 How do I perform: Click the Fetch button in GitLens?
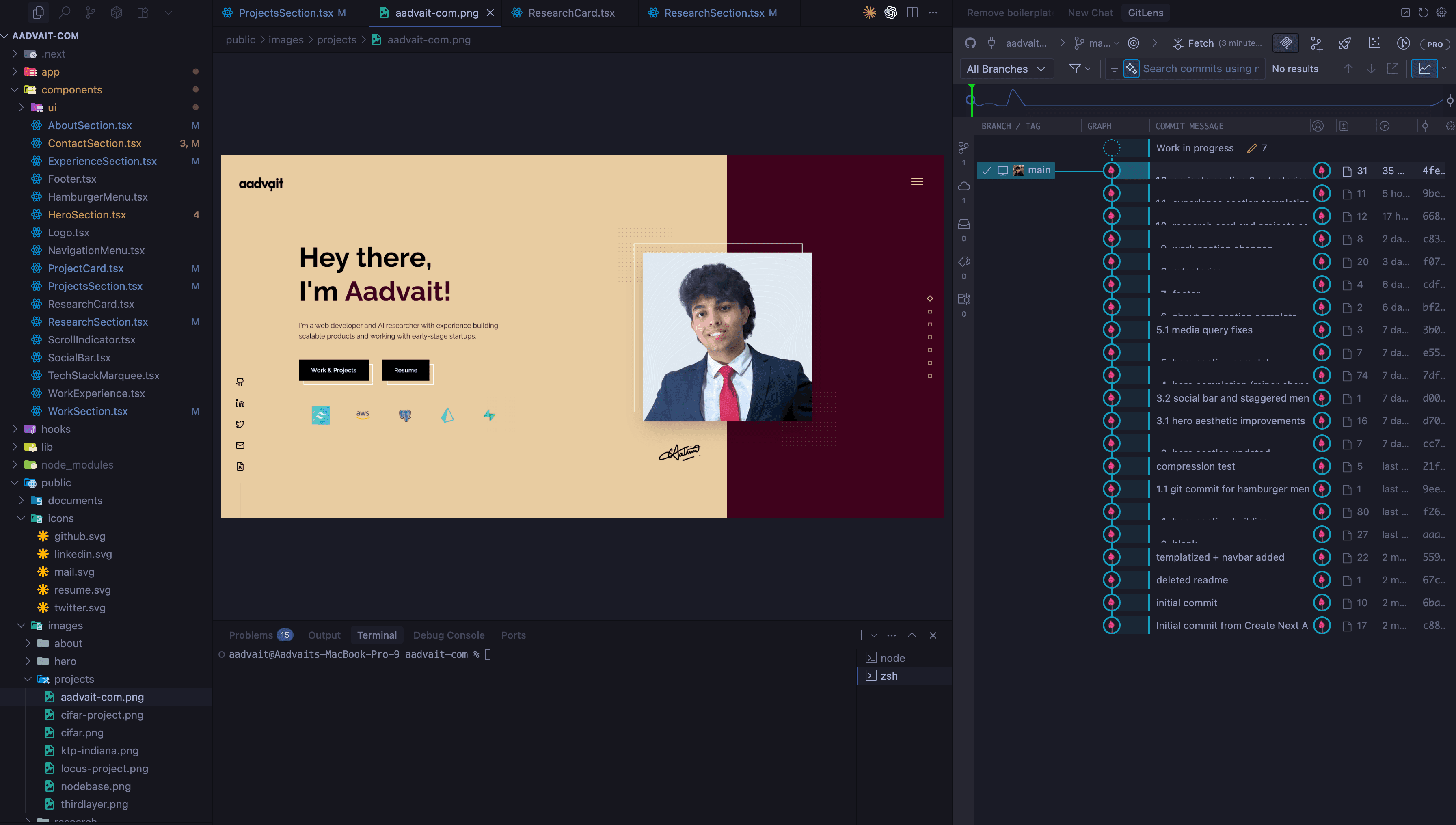1199,43
